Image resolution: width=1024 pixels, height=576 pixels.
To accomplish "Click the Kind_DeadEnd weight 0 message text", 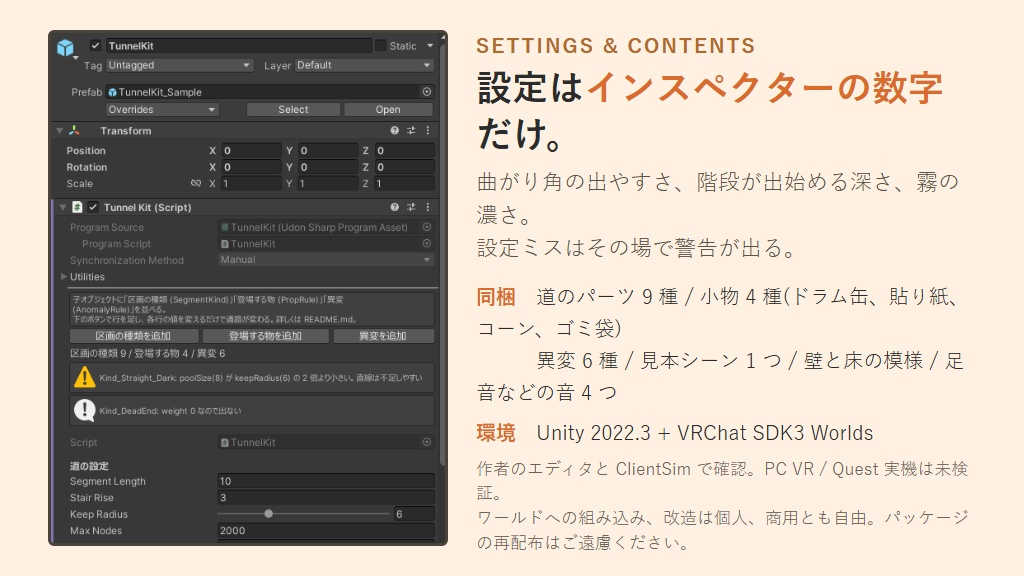I will 170,411.
